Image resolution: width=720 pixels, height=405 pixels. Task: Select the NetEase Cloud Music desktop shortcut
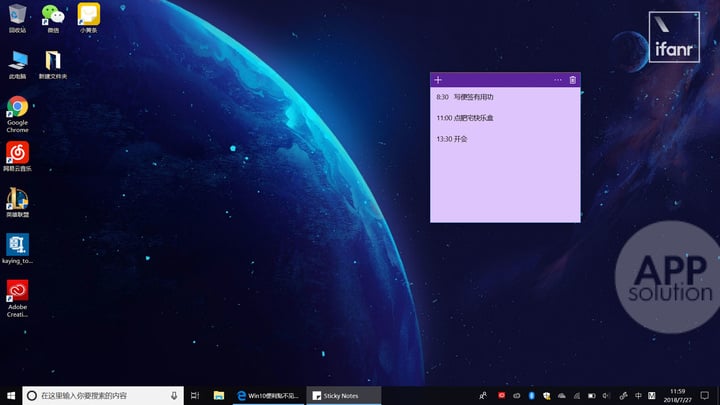coord(17,157)
